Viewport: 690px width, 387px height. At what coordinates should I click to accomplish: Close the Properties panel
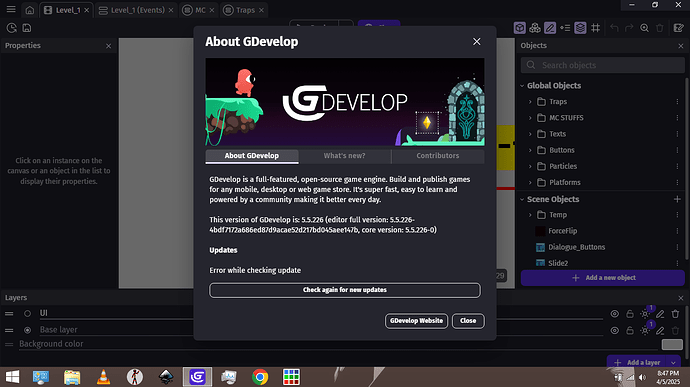109,46
